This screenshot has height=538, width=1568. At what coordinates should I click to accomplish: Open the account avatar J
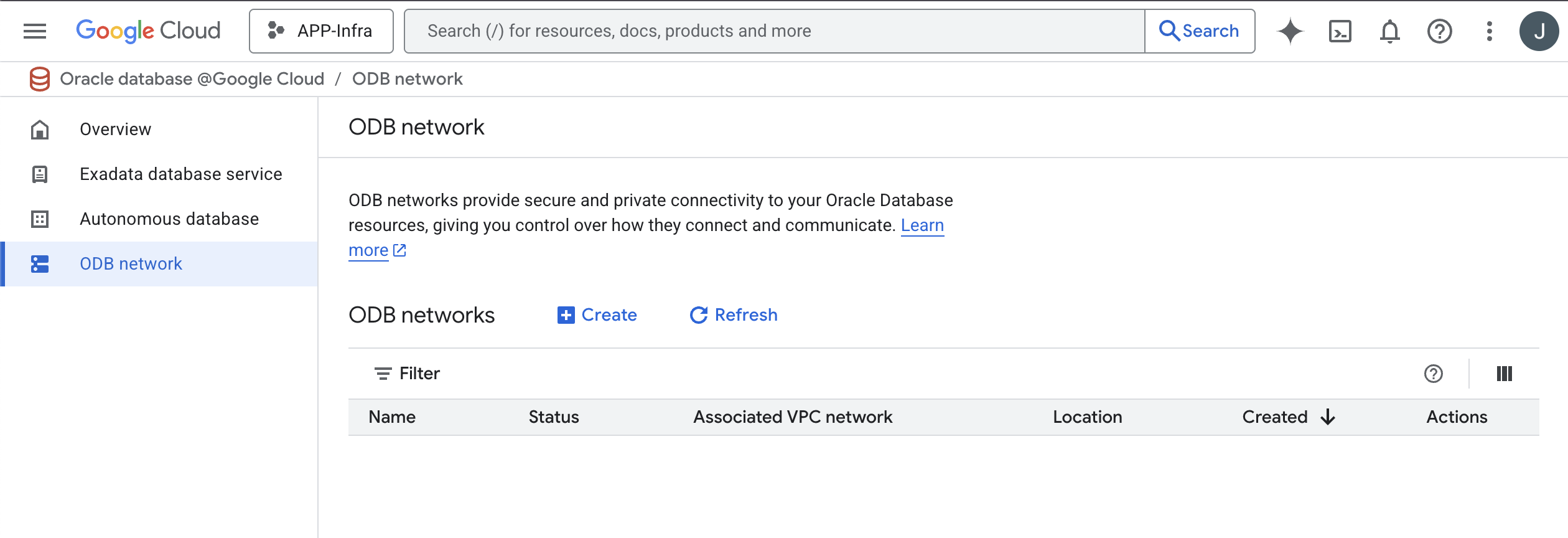pos(1539,31)
